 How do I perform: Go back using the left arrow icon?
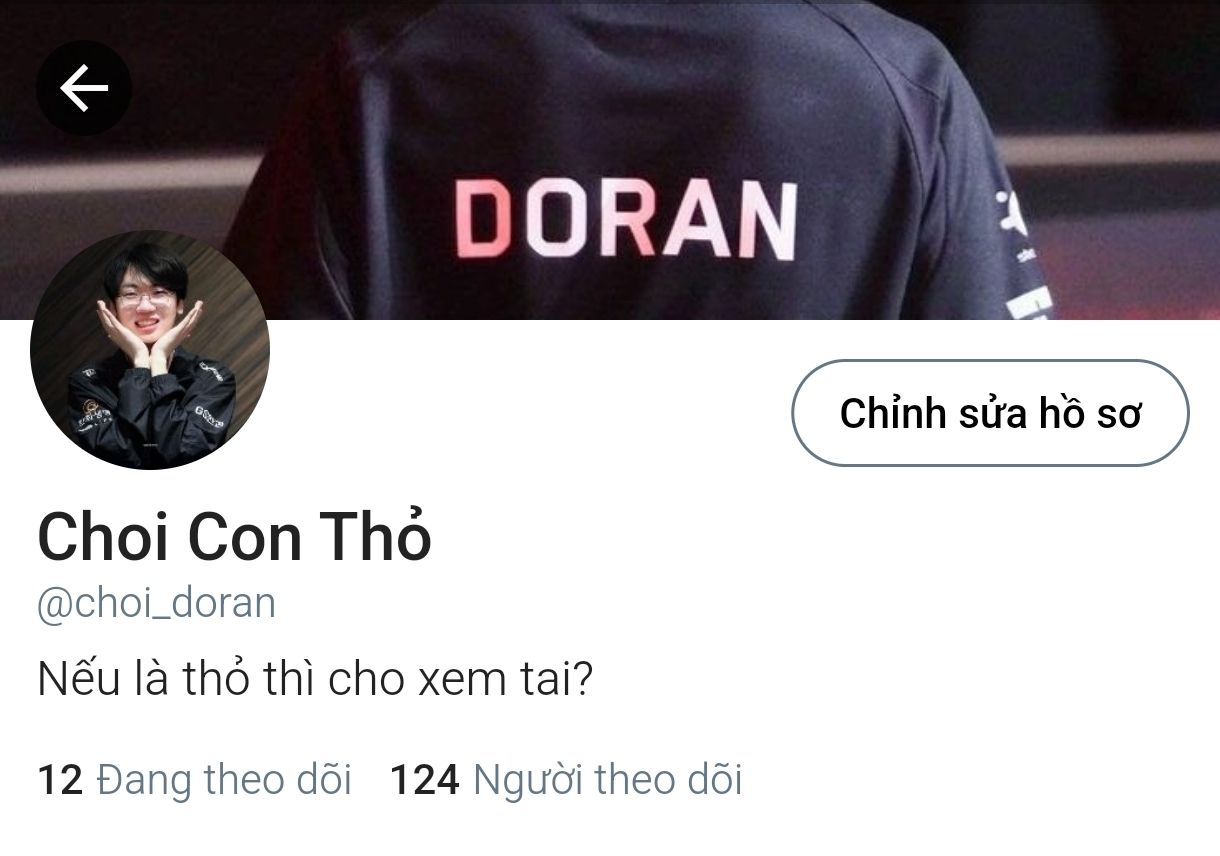pos(84,88)
